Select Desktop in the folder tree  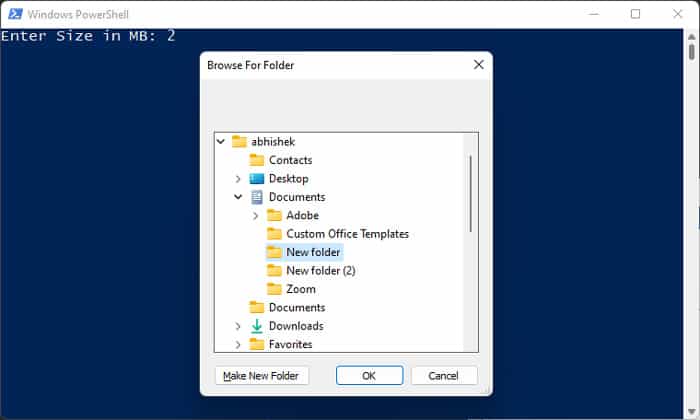click(x=288, y=179)
